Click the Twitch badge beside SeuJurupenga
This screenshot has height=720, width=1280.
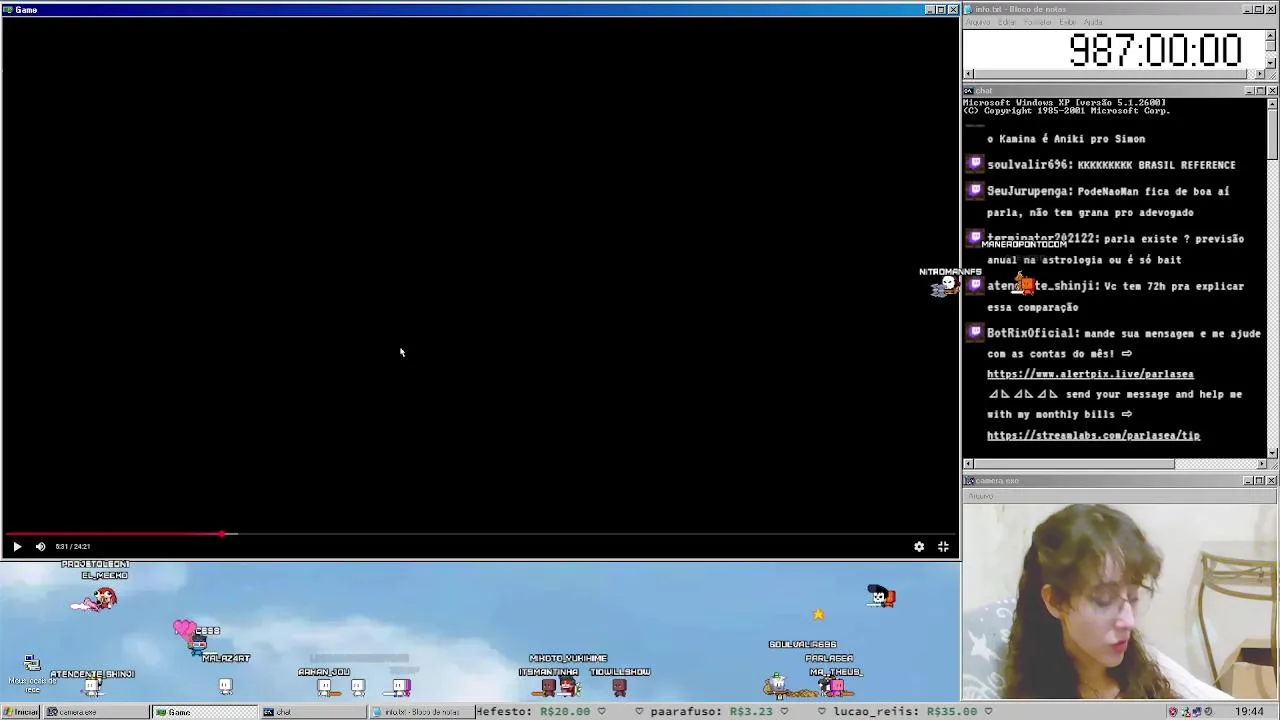pyautogui.click(x=975, y=190)
